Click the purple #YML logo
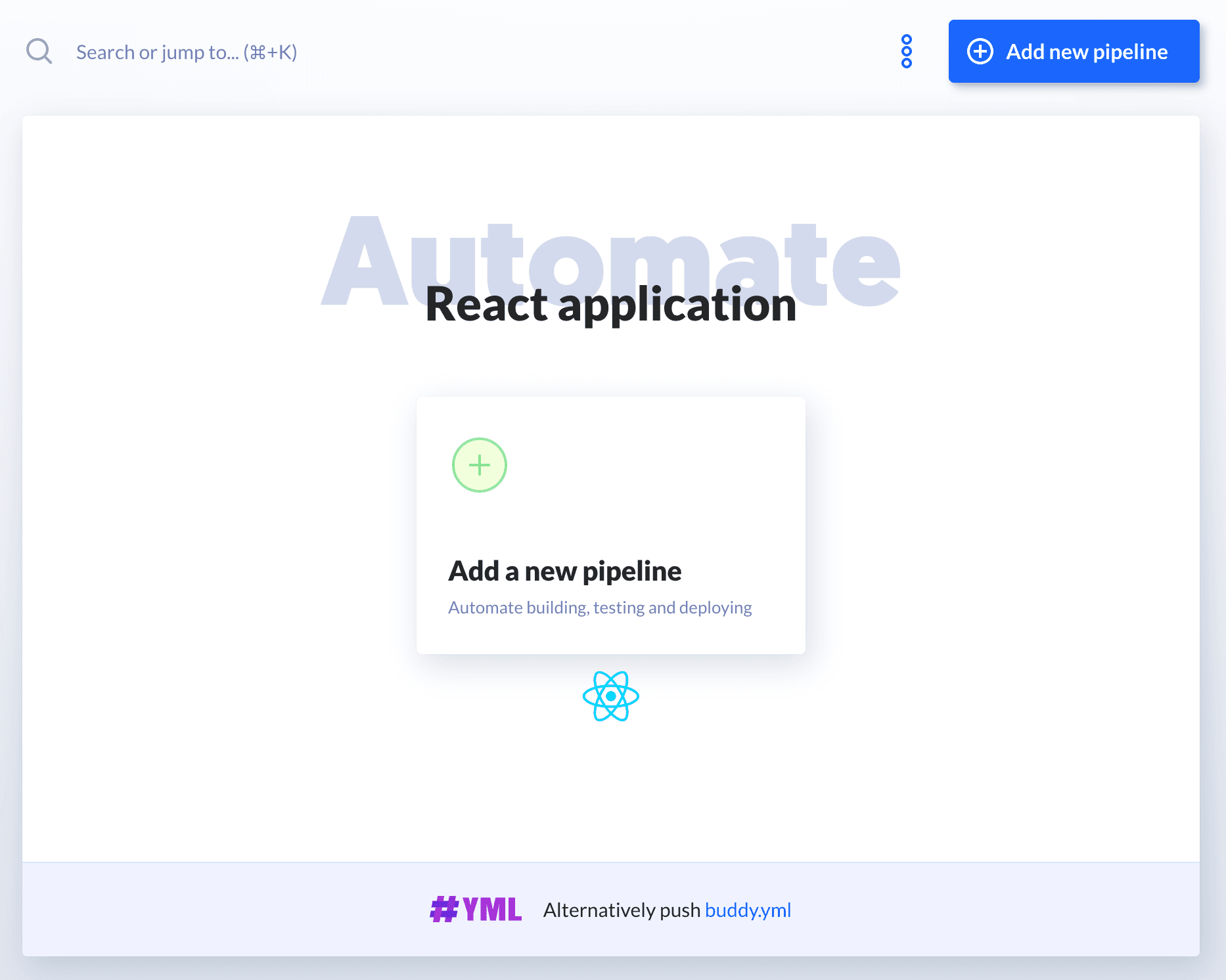The height and width of the screenshot is (980, 1226). tap(475, 910)
